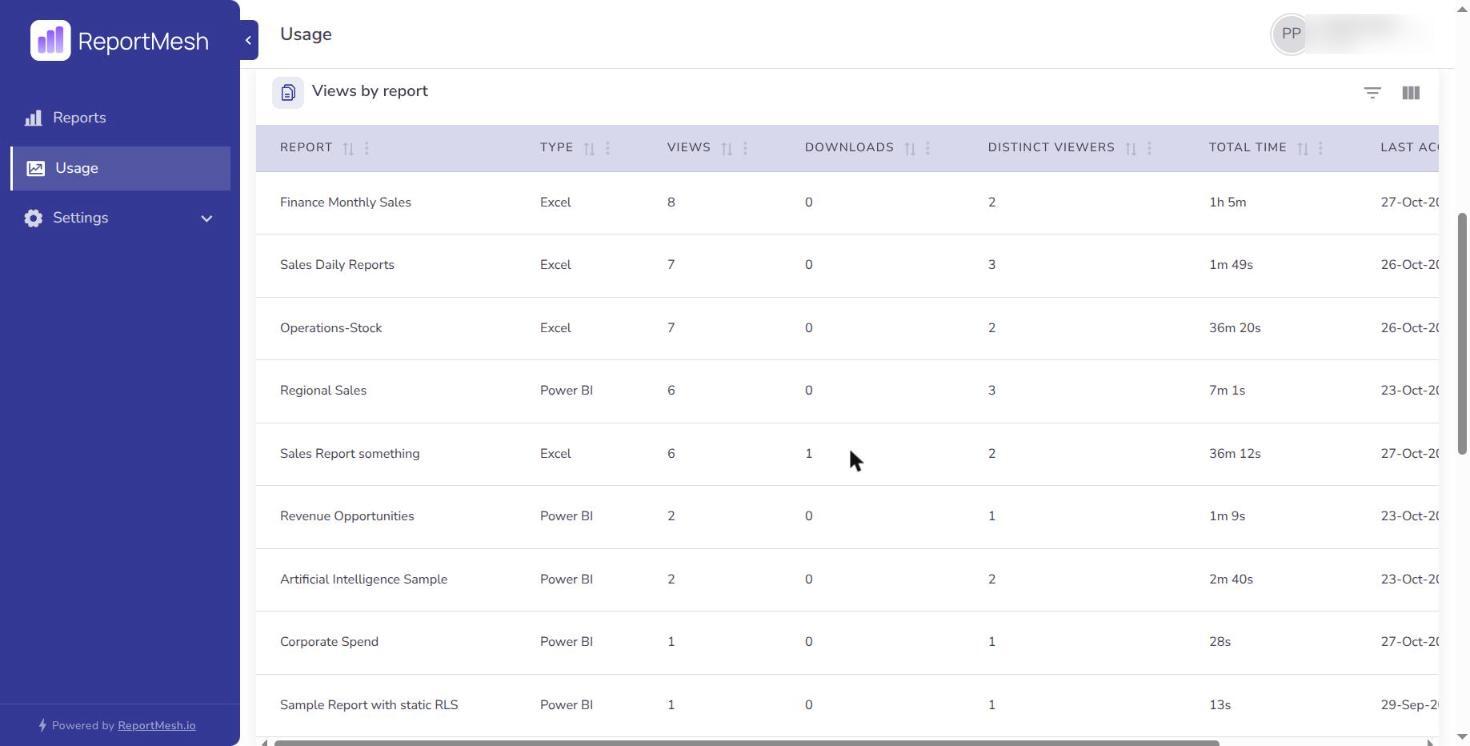Expand the Settings menu chevron
Viewport: 1470px width, 746px height.
click(x=206, y=218)
